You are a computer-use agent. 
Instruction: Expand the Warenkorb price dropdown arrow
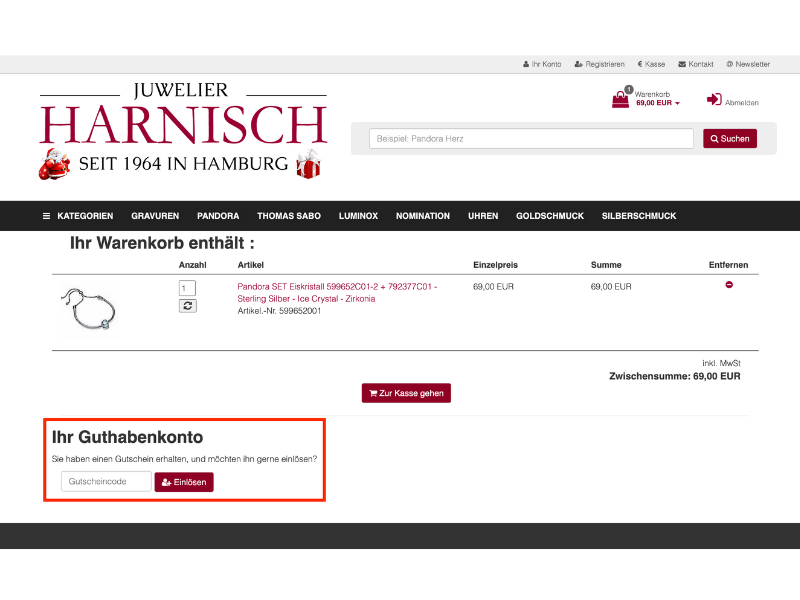(x=677, y=103)
